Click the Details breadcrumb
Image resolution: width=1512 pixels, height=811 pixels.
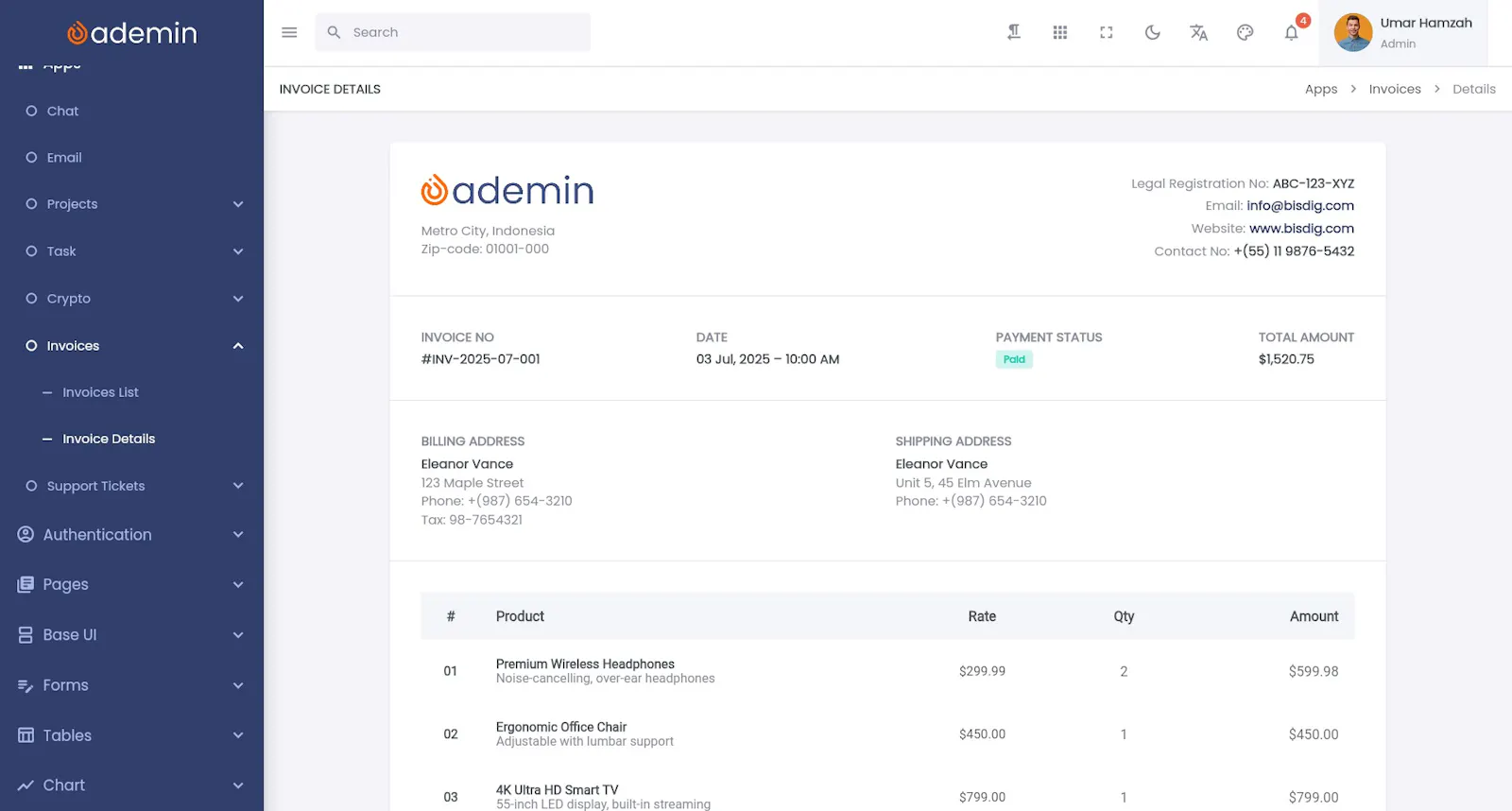point(1474,89)
